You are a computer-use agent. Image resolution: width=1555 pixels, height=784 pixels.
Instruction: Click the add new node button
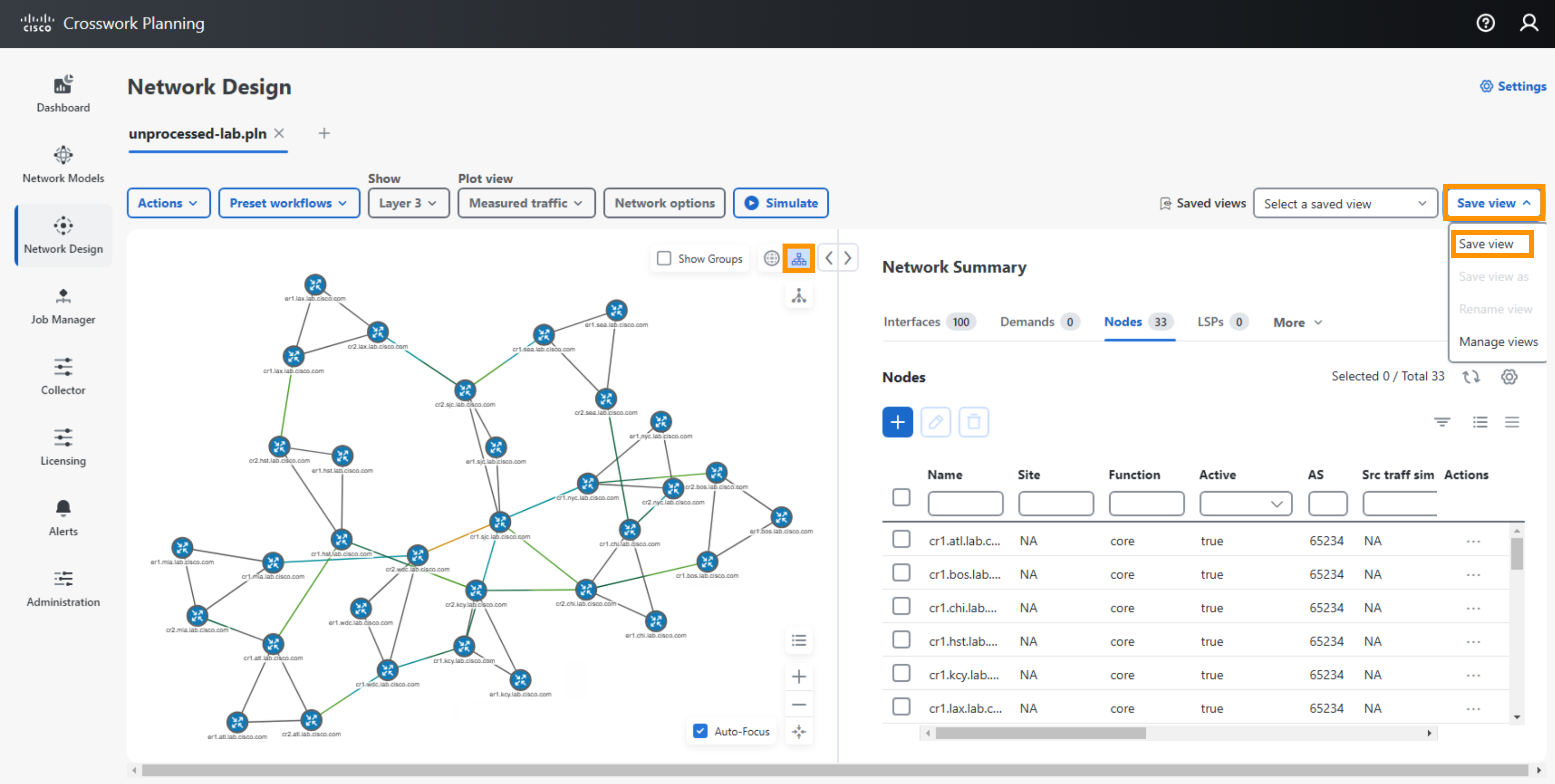coord(897,421)
